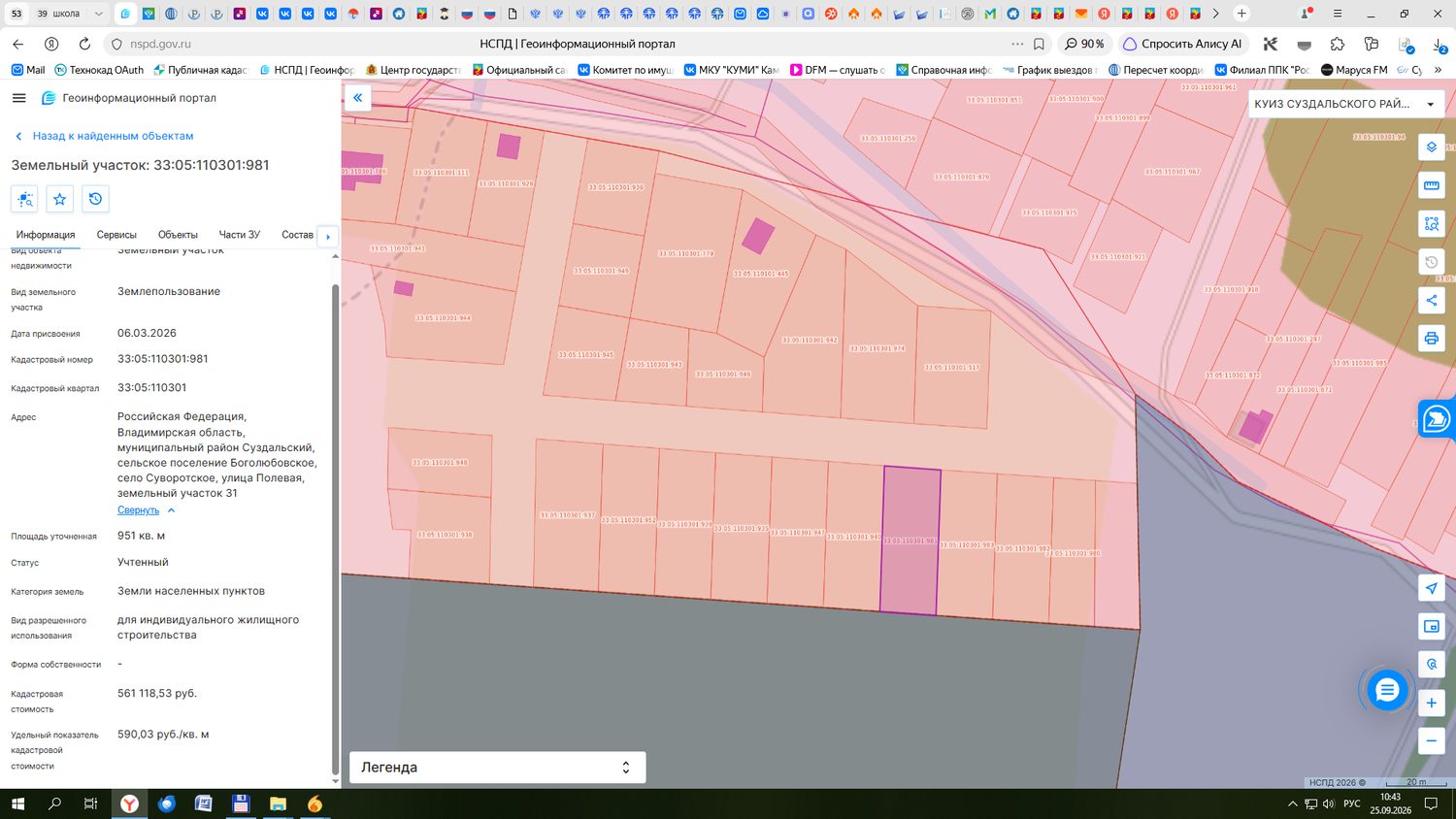This screenshot has height=819, width=1456.
Task: Open the chat support bubble
Action: tap(1387, 690)
